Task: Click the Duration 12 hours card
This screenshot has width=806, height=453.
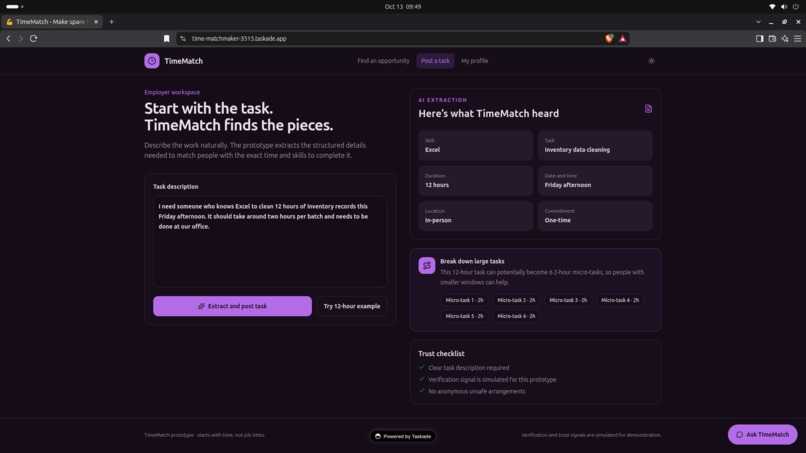Action: tap(475, 180)
